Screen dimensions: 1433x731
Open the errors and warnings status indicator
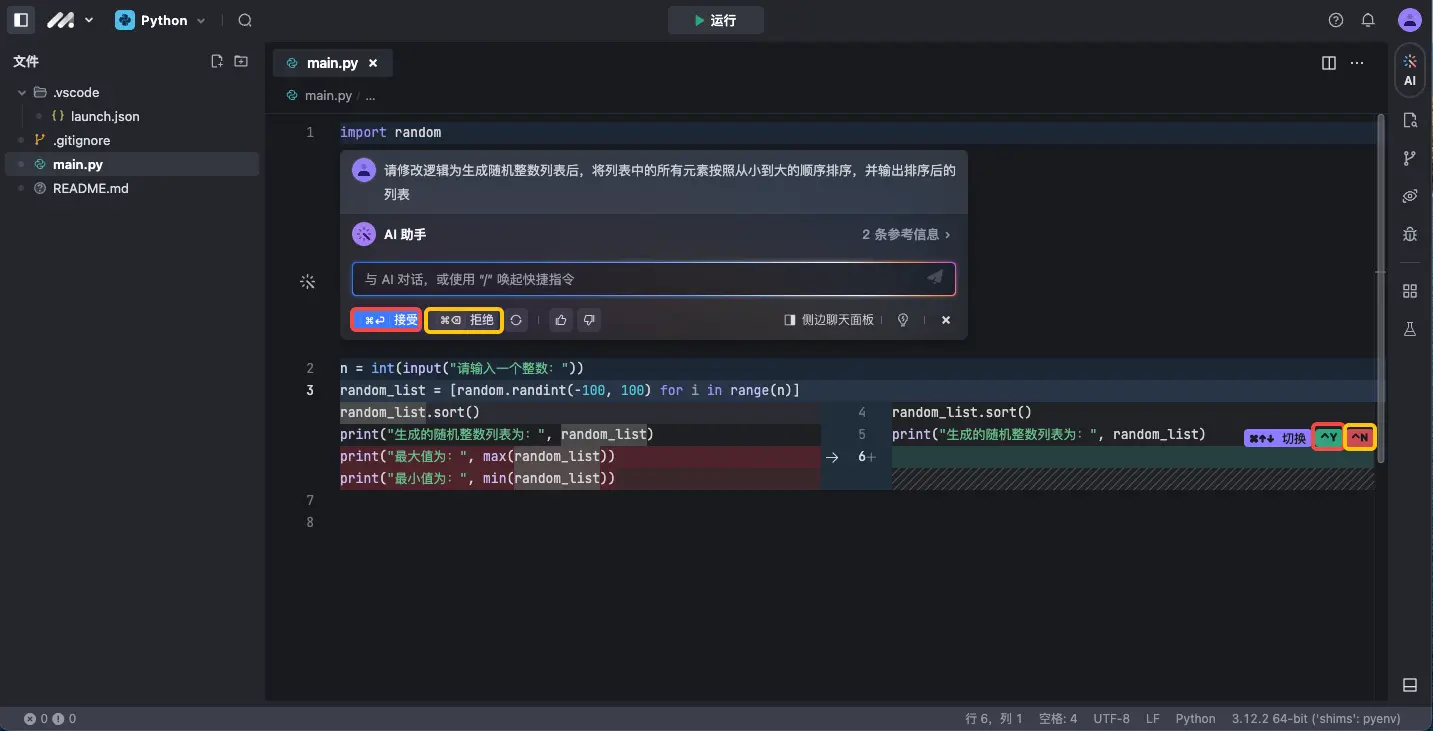point(50,718)
